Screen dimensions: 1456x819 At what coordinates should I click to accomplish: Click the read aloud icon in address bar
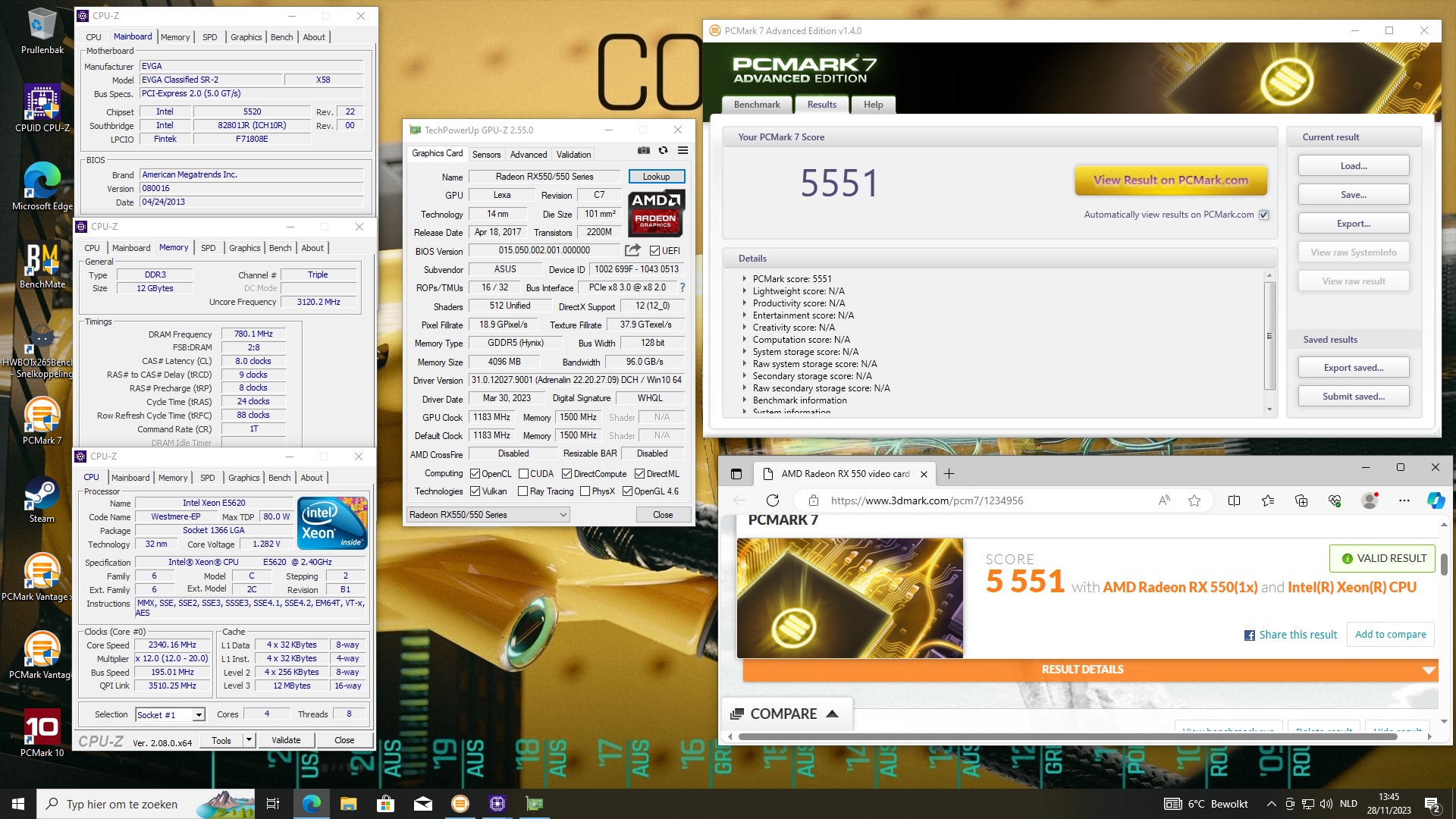click(1164, 500)
